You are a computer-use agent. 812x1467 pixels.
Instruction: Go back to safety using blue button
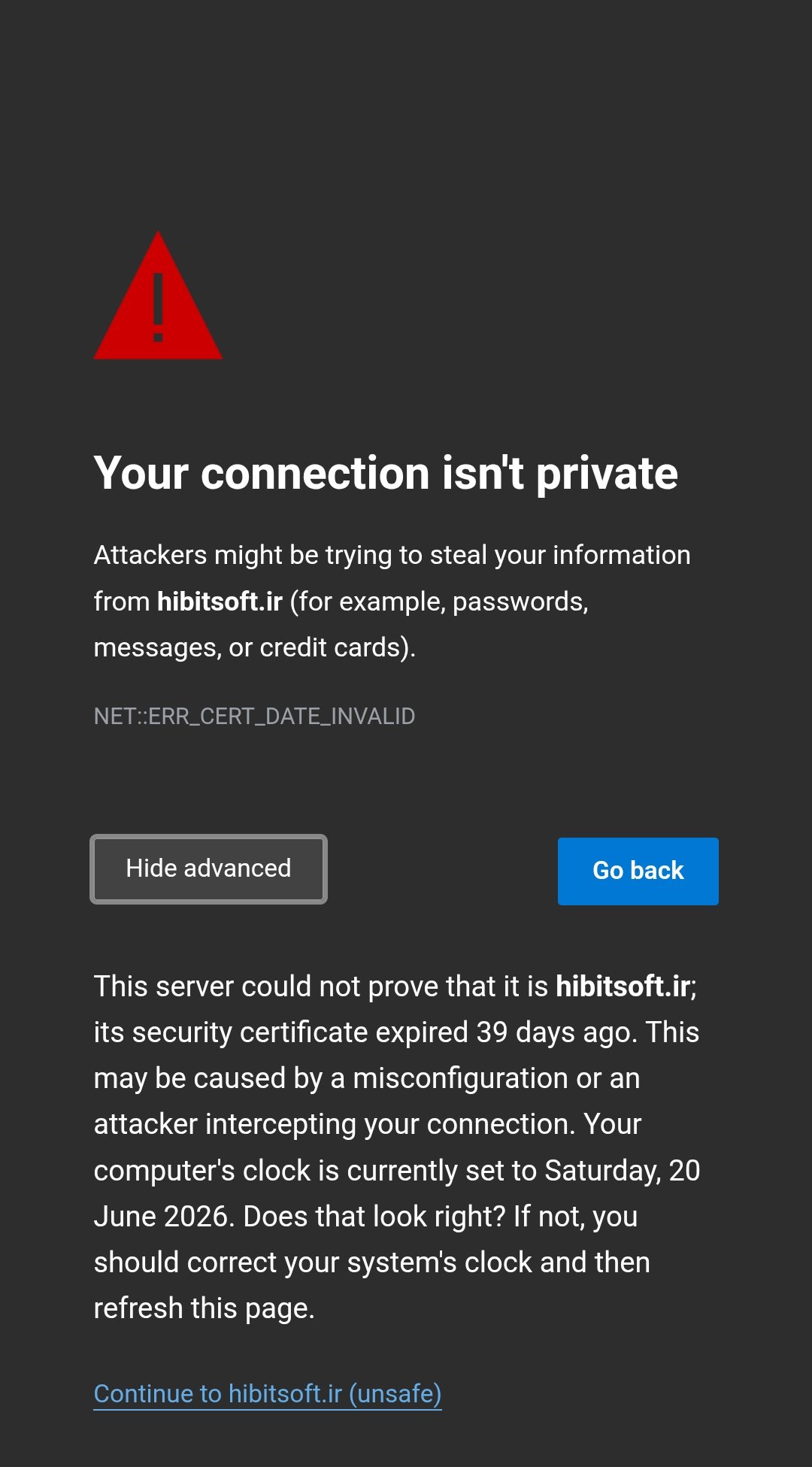coord(638,871)
